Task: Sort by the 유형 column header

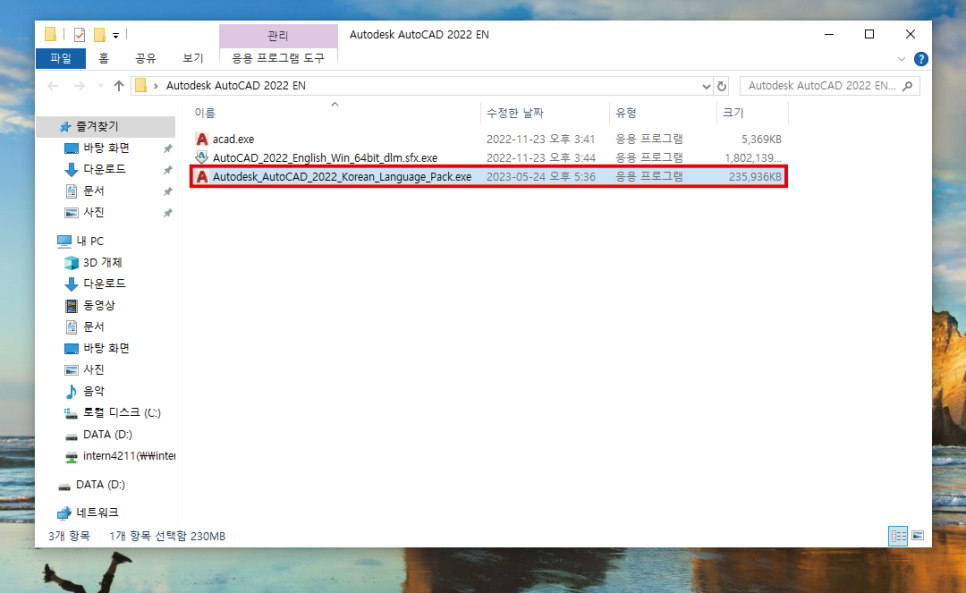Action: (x=626, y=113)
